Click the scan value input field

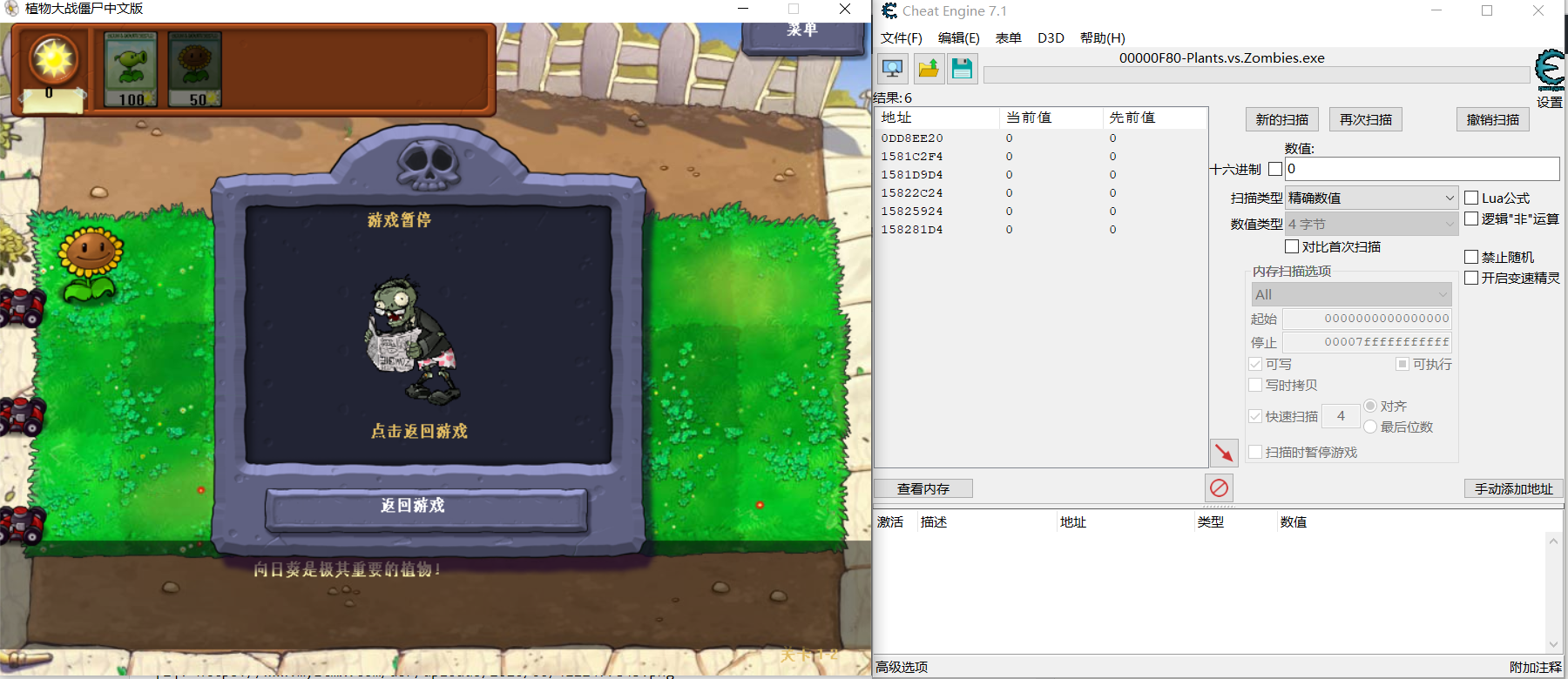point(1423,169)
